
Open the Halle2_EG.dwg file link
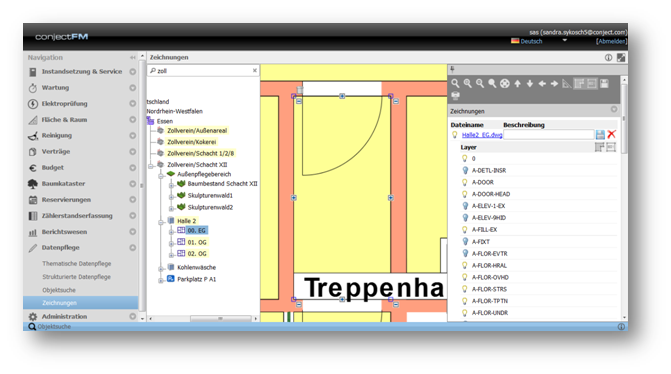(482, 135)
